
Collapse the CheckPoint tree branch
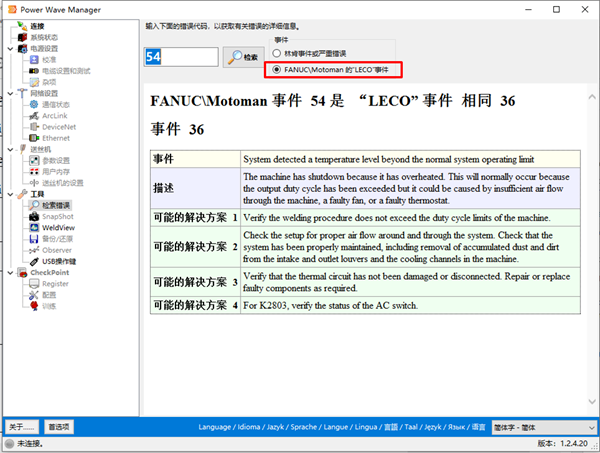10,273
